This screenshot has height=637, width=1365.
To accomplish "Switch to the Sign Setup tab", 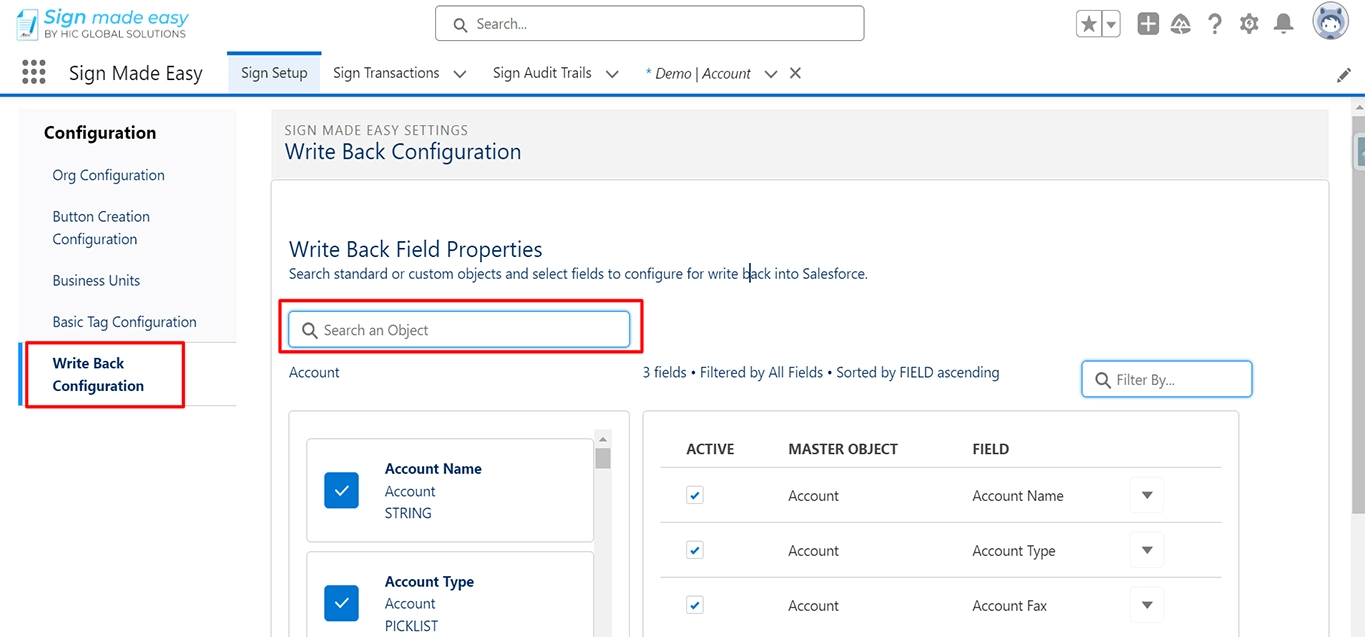I will point(274,73).
